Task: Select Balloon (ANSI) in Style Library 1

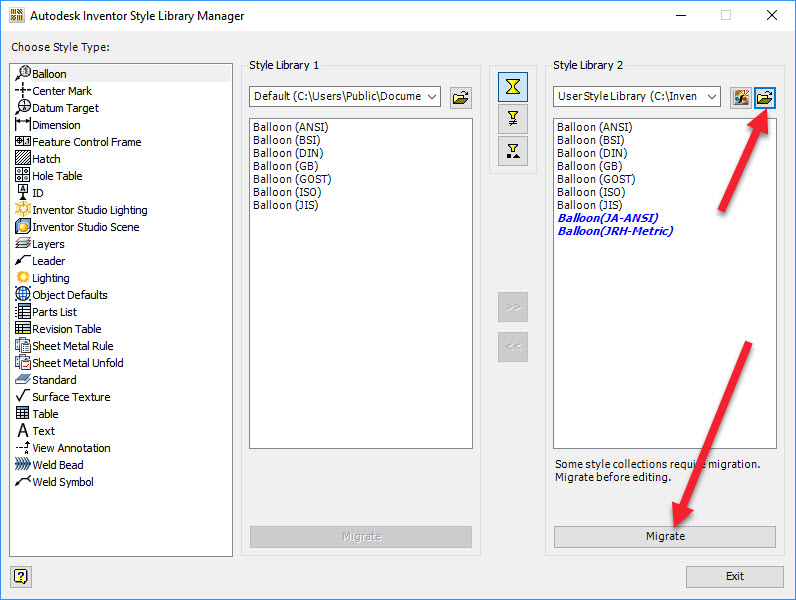Action: (291, 127)
